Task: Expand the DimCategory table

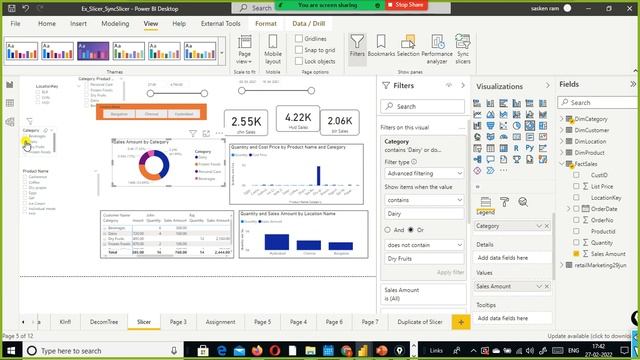Action: point(562,119)
